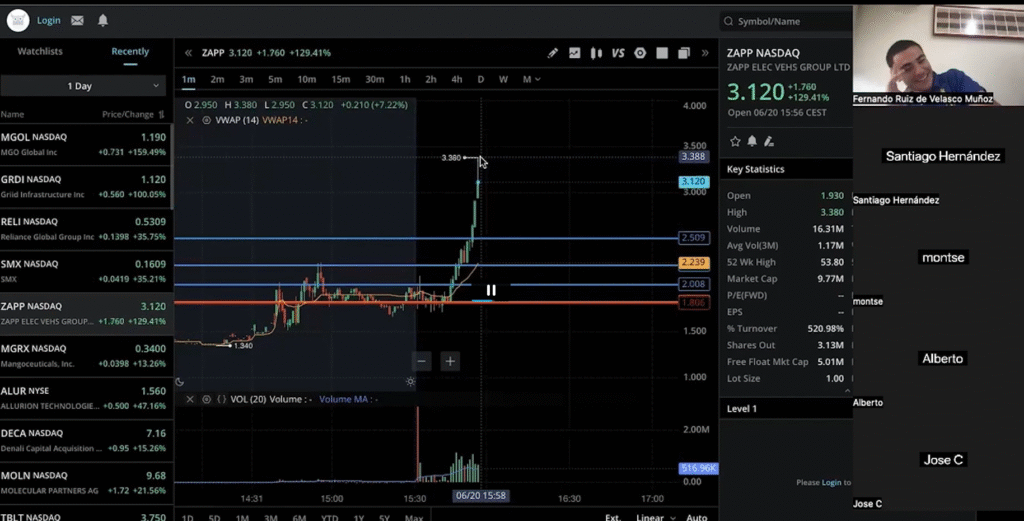Screen dimensions: 1024x521
Task: Select the 30m timeframe tab
Action: coord(374,79)
